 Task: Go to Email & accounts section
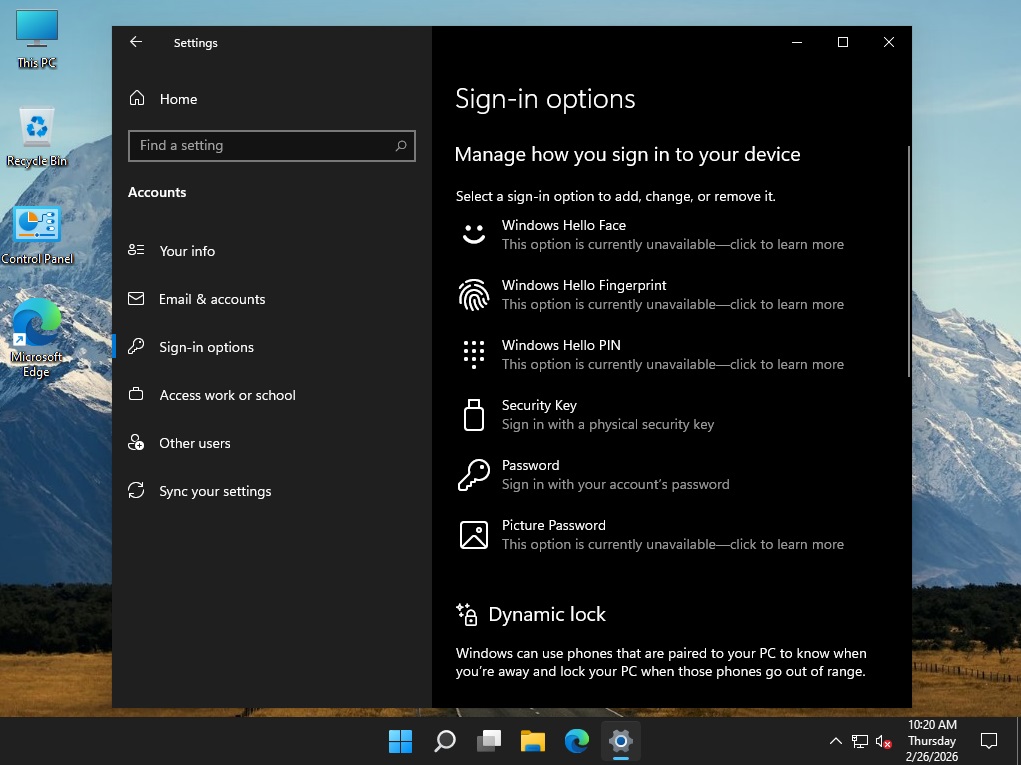click(x=212, y=299)
